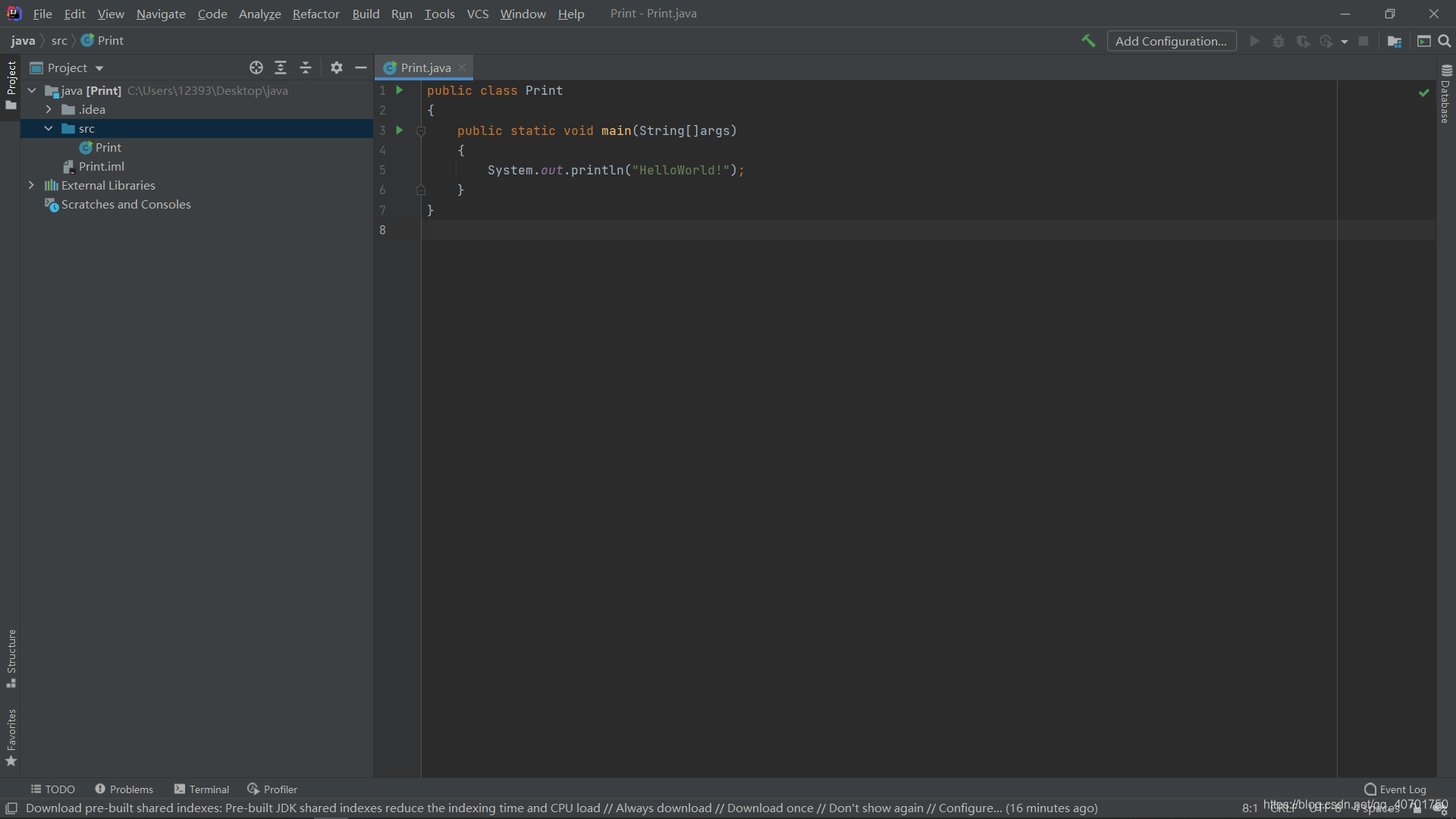Expand the .idea folder node
Image resolution: width=1456 pixels, height=819 pixels.
49,109
